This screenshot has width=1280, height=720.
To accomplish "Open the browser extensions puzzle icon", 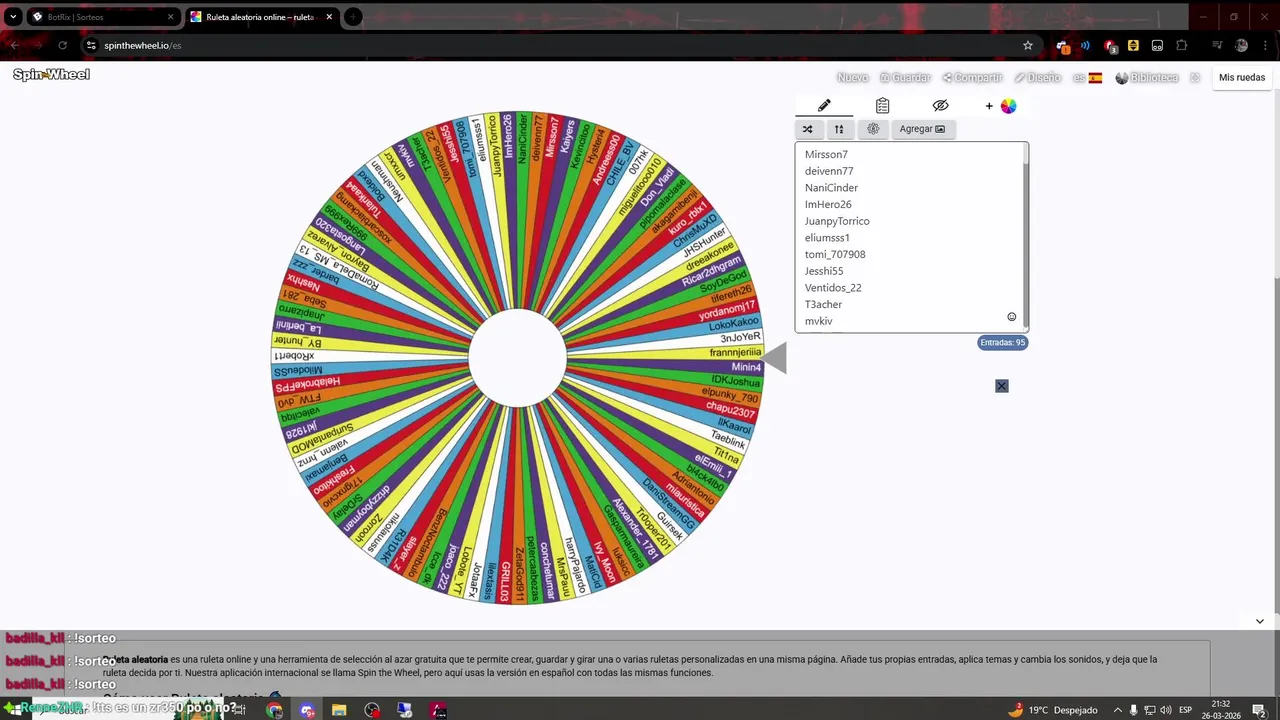I will 1181,45.
